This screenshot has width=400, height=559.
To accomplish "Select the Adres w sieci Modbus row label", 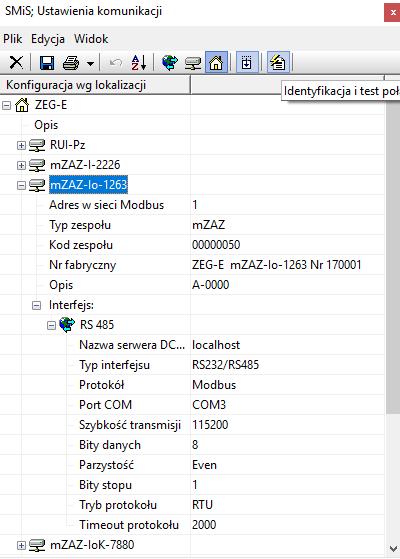I will [x=107, y=205].
